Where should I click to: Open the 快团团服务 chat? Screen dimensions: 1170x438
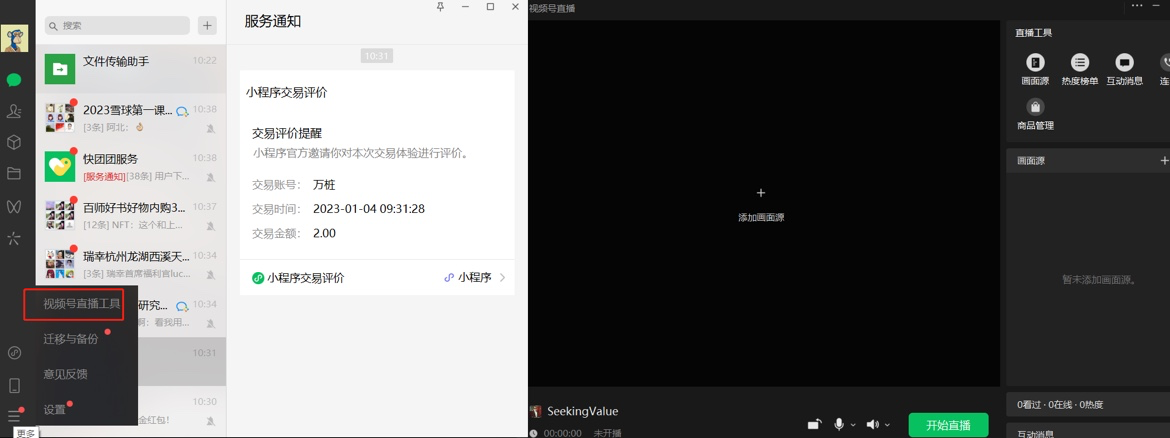click(131, 167)
